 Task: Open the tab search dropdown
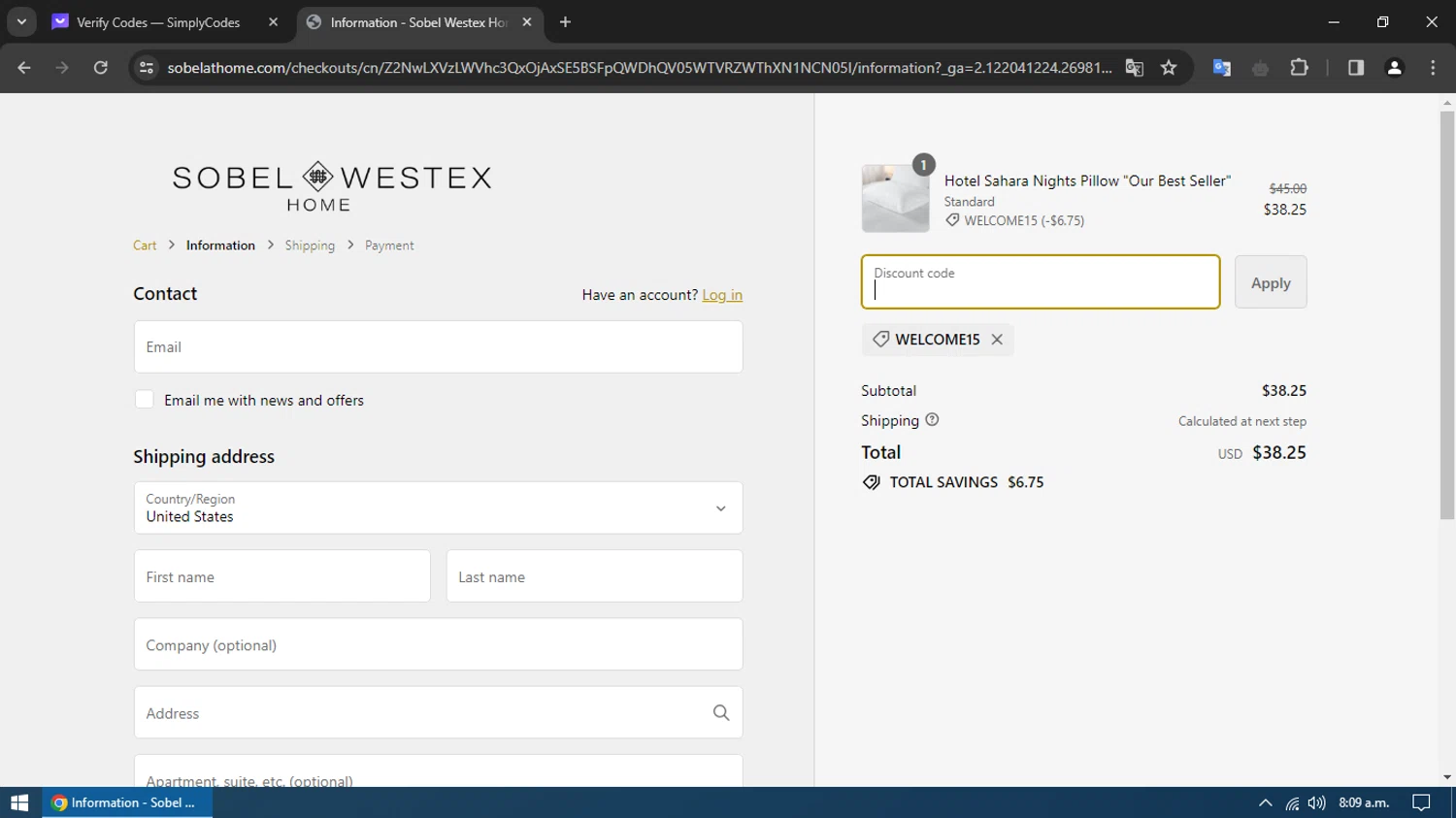pos(21,21)
